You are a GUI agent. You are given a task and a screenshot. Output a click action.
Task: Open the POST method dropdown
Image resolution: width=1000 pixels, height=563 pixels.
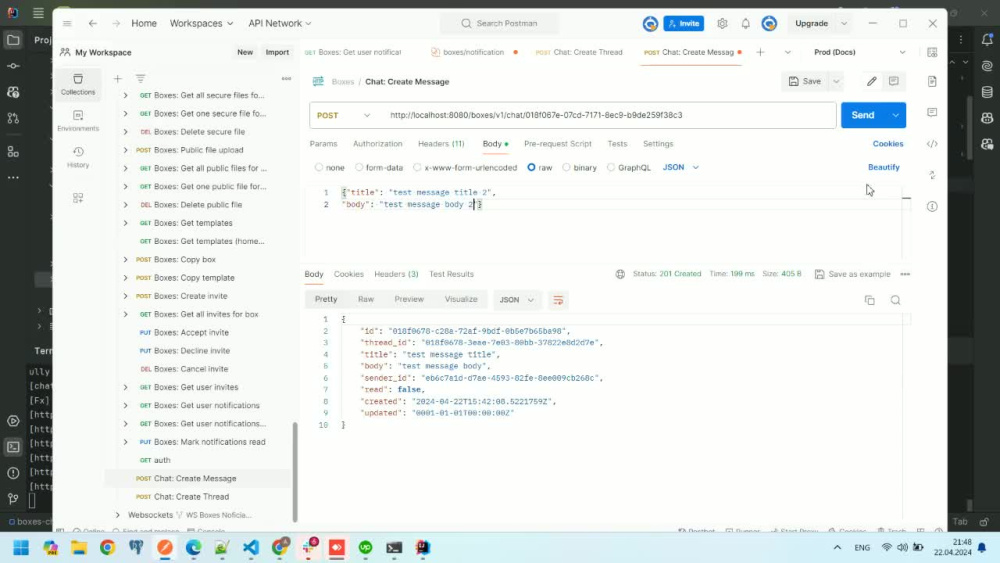click(343, 115)
